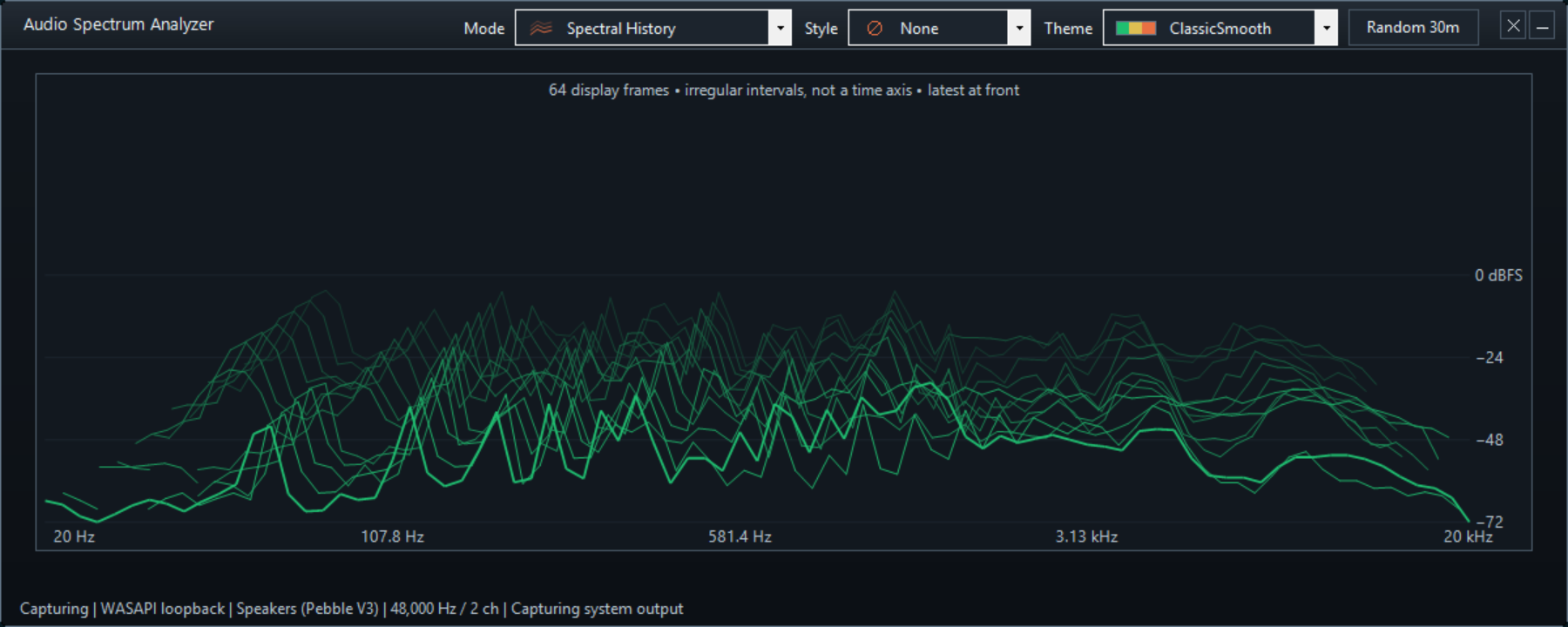Screen dimensions: 1568x627
Task: Click the 0 dBFS axis label
Action: click(x=1498, y=275)
